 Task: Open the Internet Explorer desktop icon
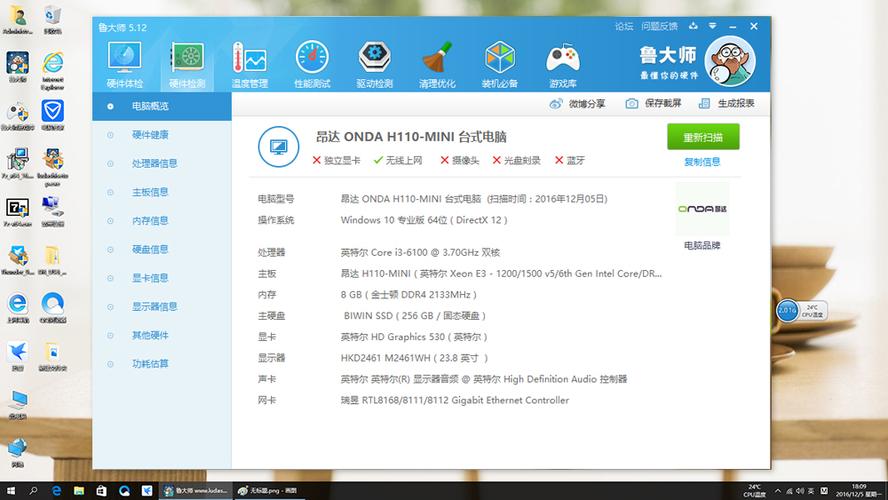point(53,70)
